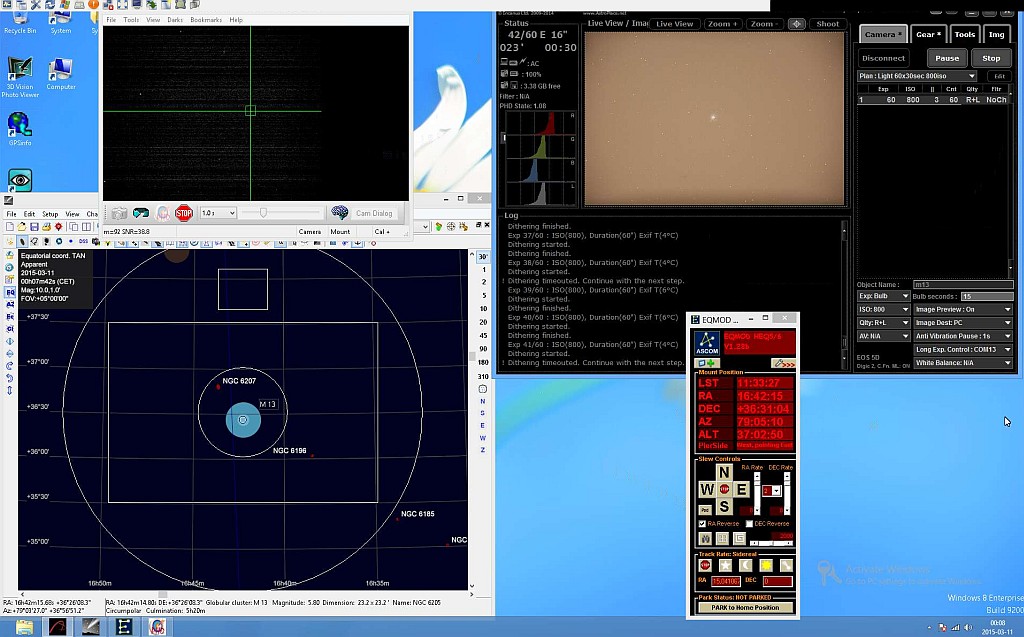Image resolution: width=1024 pixels, height=637 pixels.
Task: Slew west with the W button
Action: coord(706,489)
